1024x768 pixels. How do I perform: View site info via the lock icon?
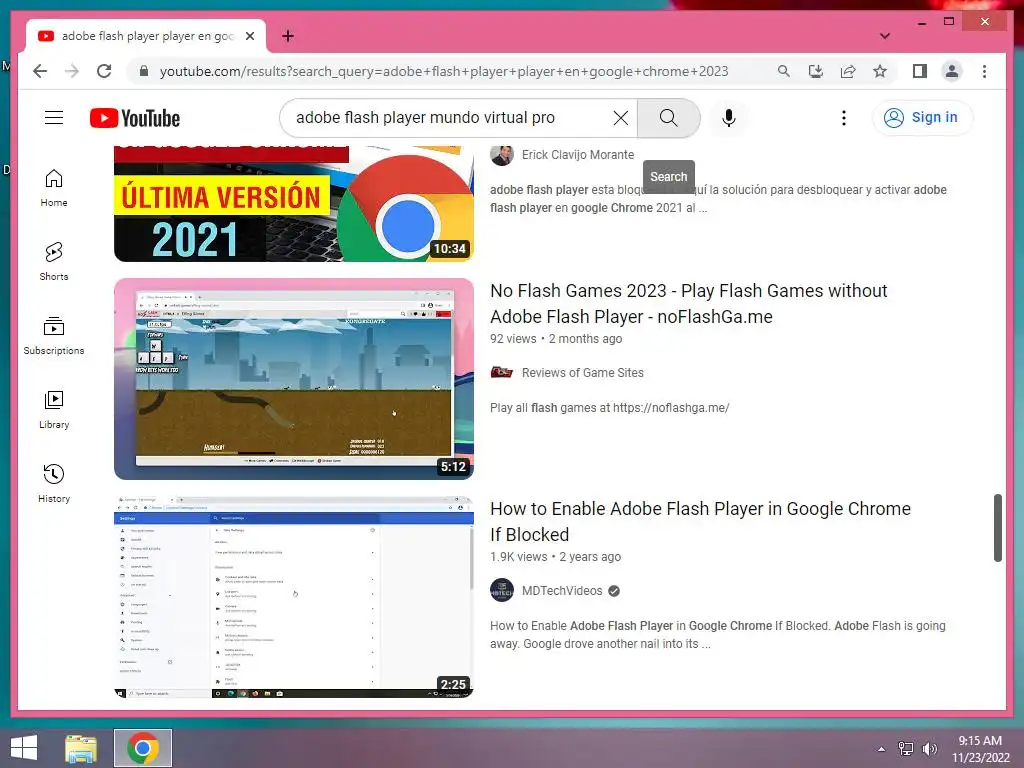coord(144,71)
